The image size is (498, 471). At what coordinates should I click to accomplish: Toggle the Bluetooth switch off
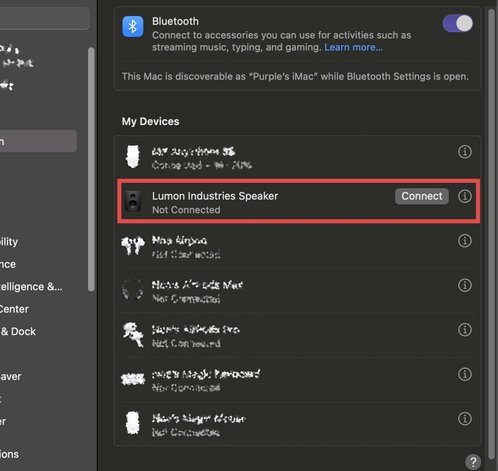(457, 24)
